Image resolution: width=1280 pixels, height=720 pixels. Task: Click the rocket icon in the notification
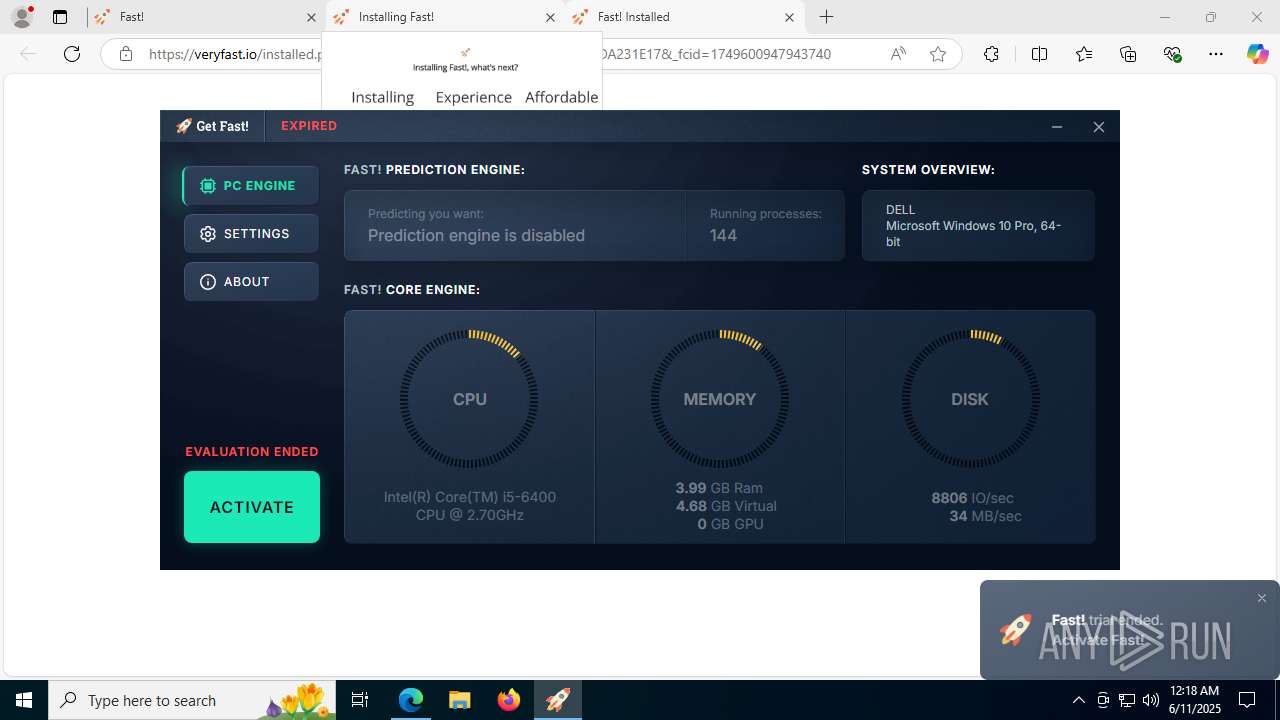[x=1016, y=630]
